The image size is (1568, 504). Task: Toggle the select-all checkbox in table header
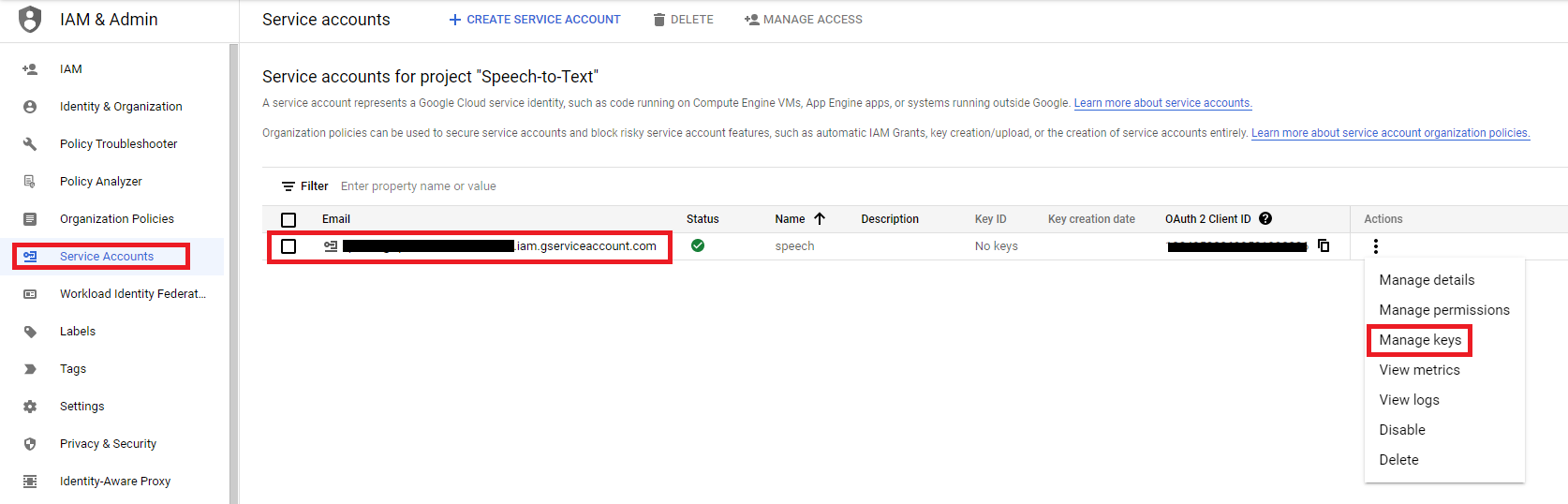pos(288,219)
